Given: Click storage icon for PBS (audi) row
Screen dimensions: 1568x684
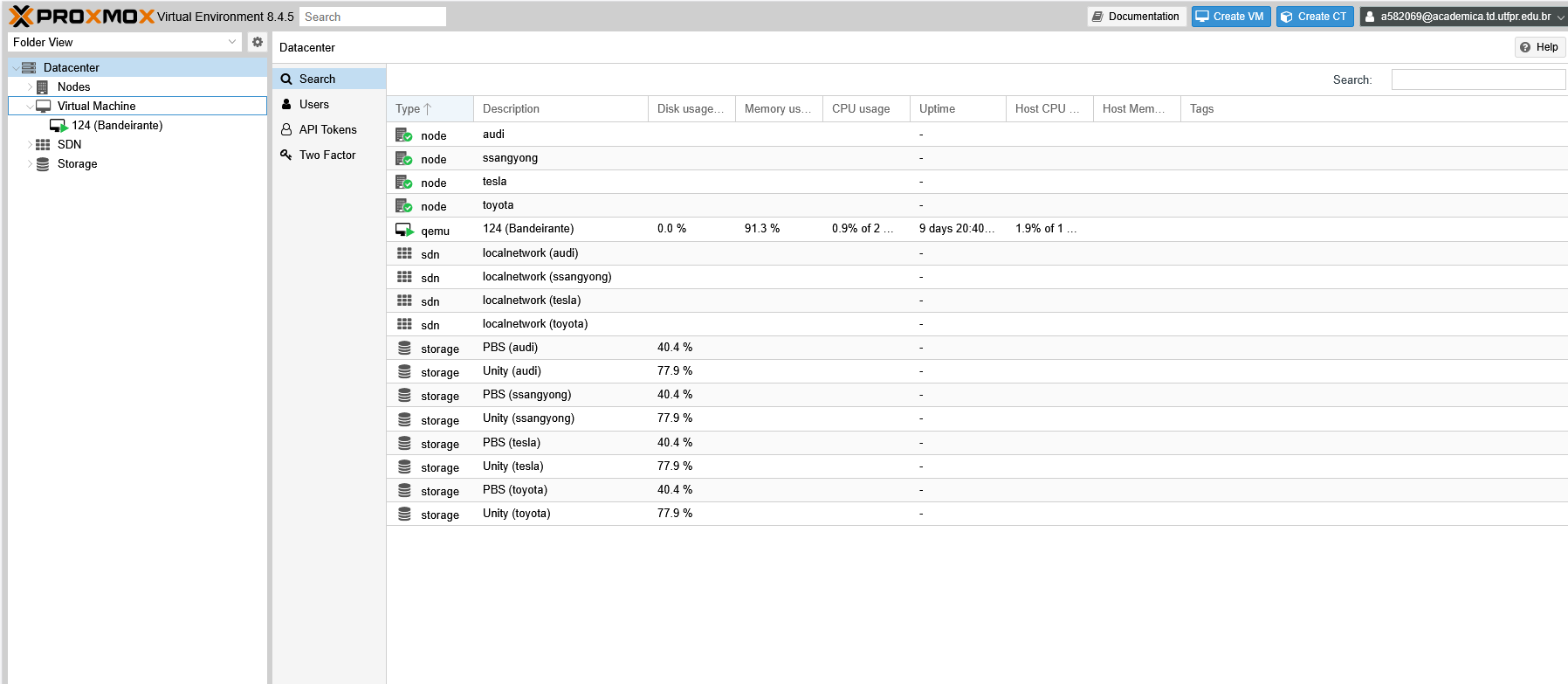Looking at the screenshot, I should 404,348.
